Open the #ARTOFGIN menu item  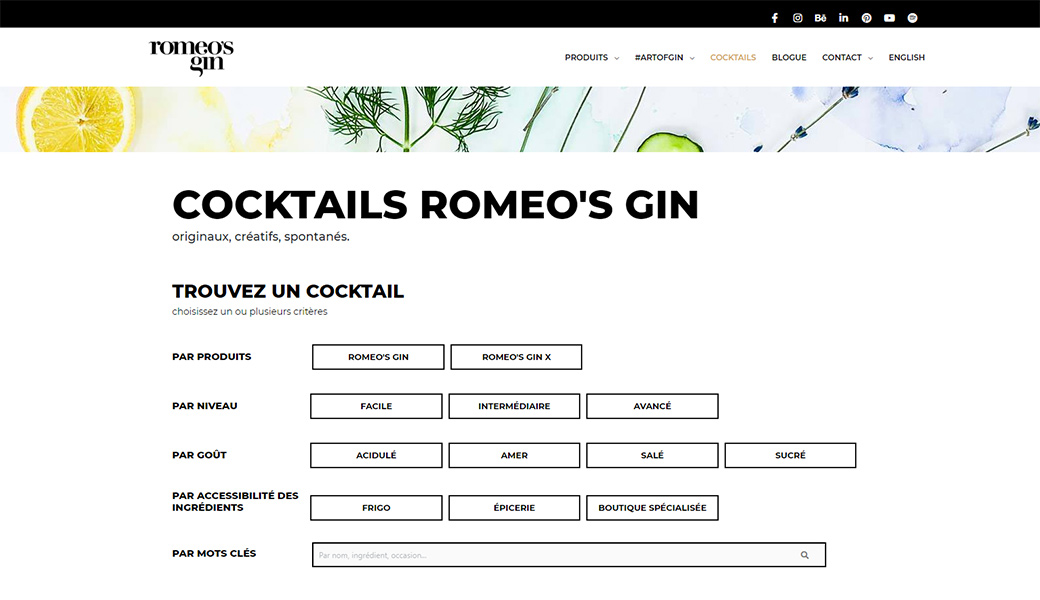pos(659,58)
